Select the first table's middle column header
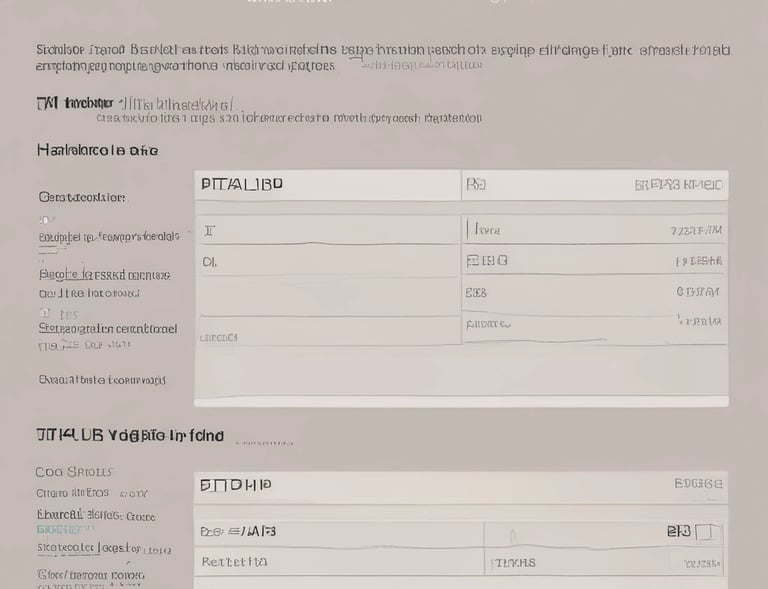 (476, 185)
